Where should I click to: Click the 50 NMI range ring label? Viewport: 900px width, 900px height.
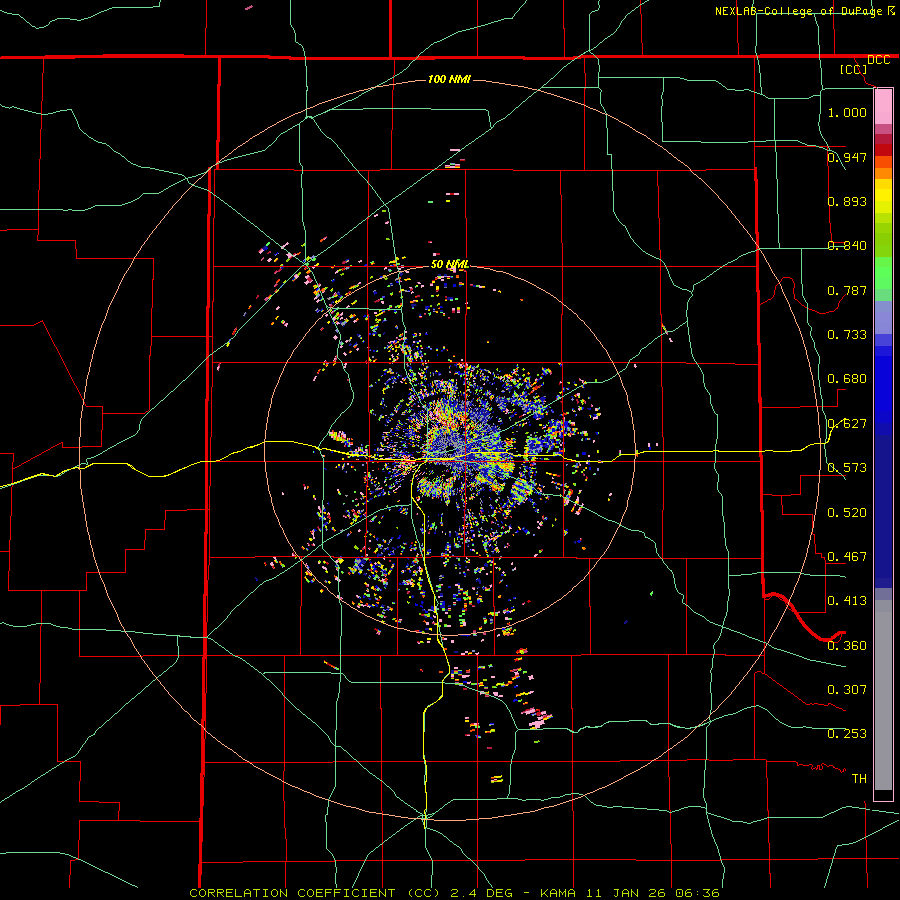point(450,265)
